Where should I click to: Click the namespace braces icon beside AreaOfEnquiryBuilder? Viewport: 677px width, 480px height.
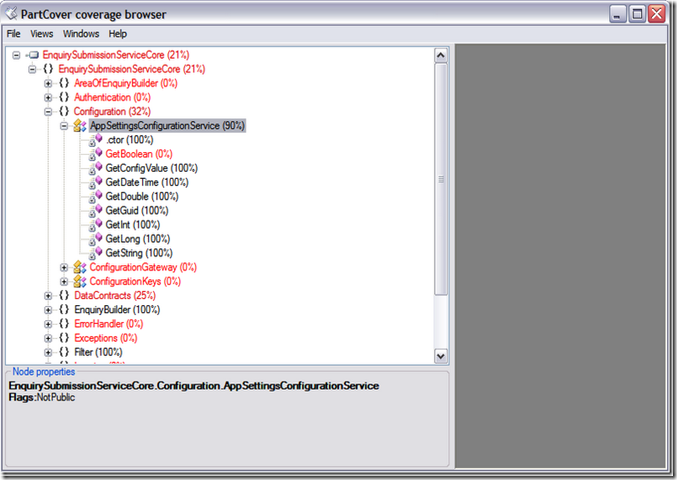64,83
